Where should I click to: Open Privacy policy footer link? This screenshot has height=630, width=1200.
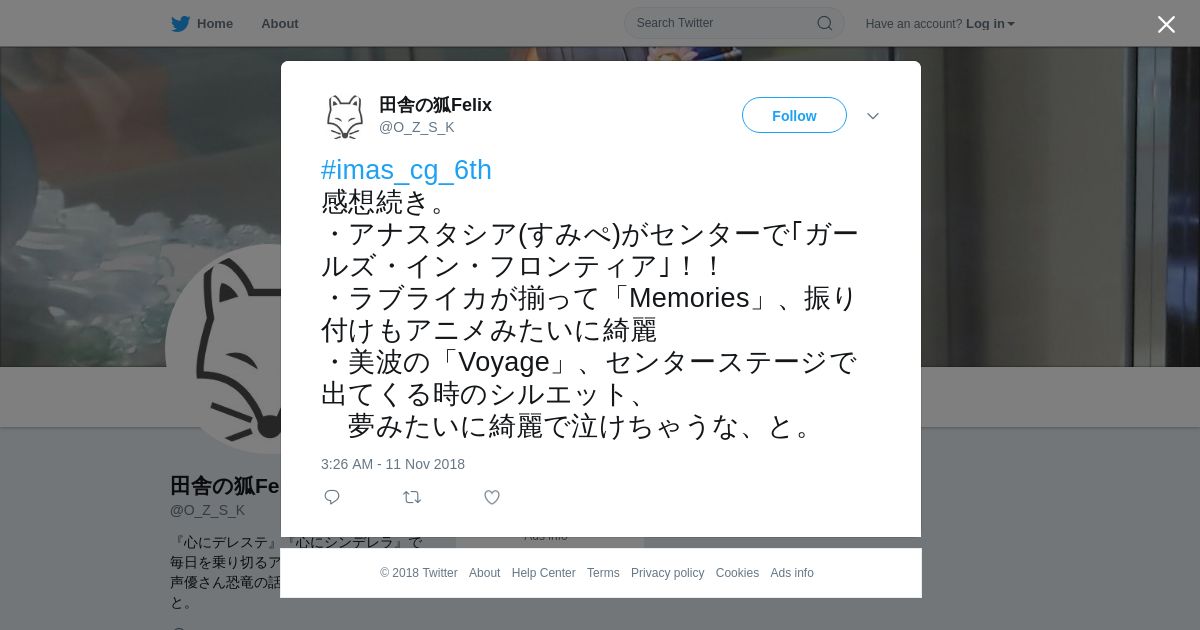point(667,573)
